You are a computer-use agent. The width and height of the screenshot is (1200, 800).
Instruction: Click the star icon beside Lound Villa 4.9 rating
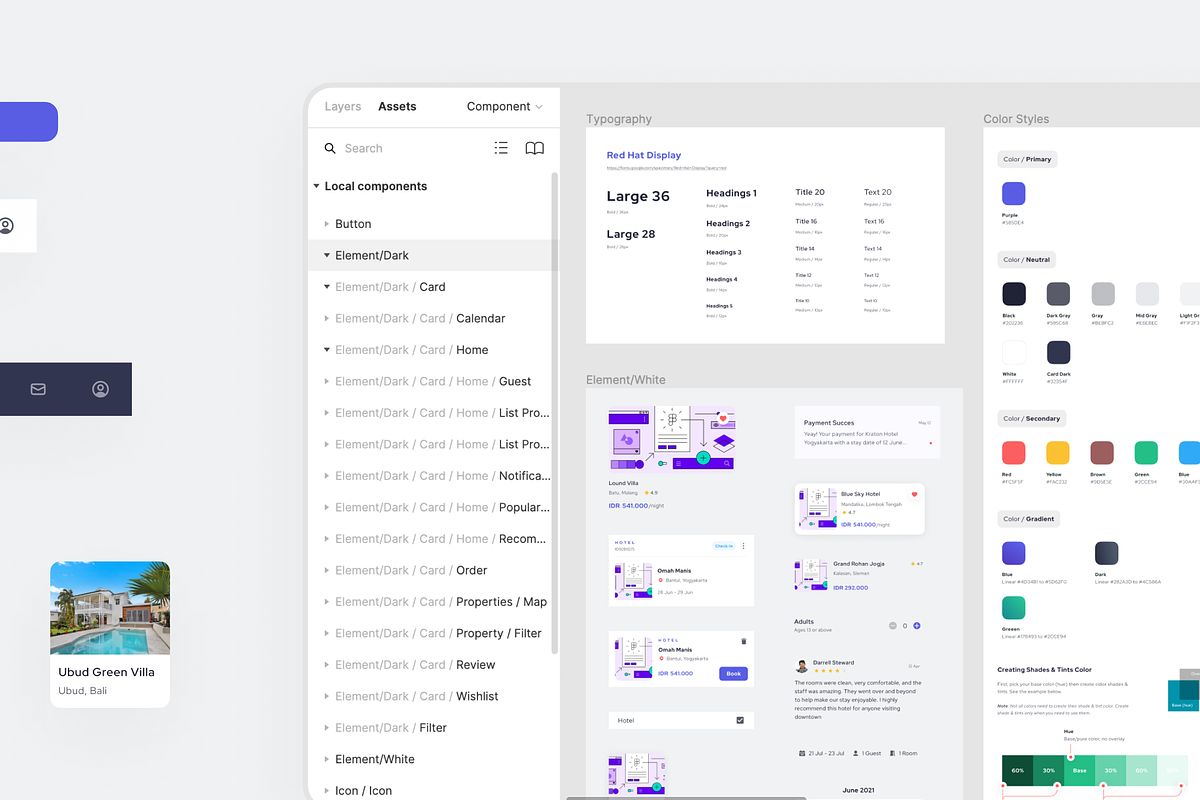(x=645, y=493)
